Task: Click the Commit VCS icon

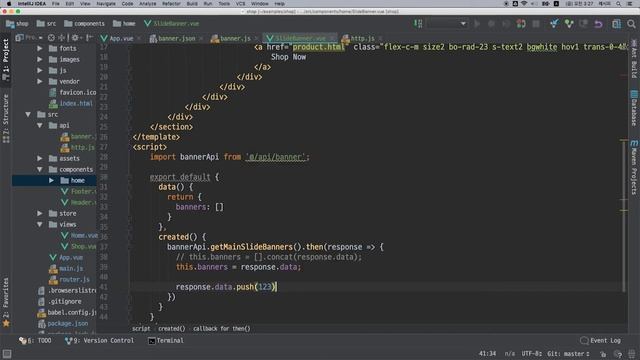Action: click(x=569, y=24)
